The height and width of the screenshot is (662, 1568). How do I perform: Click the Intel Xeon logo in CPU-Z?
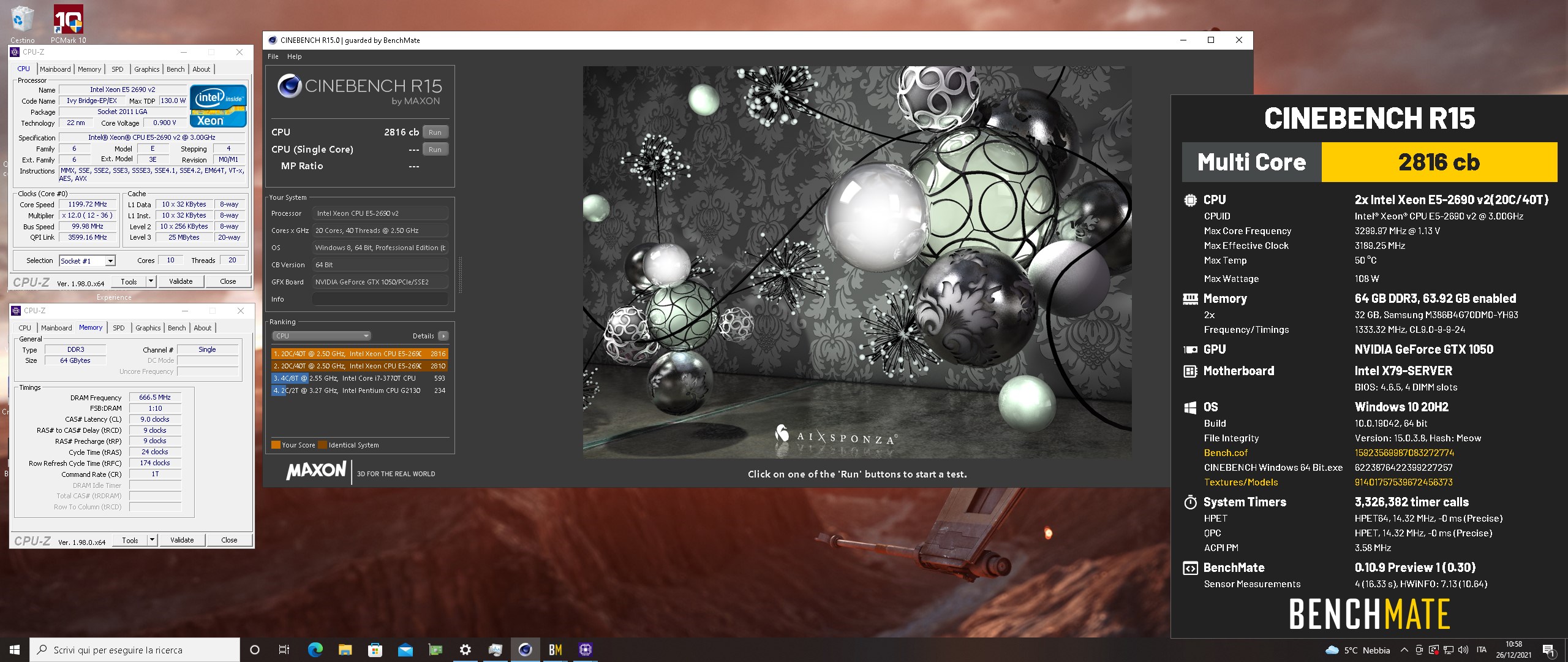click(218, 106)
